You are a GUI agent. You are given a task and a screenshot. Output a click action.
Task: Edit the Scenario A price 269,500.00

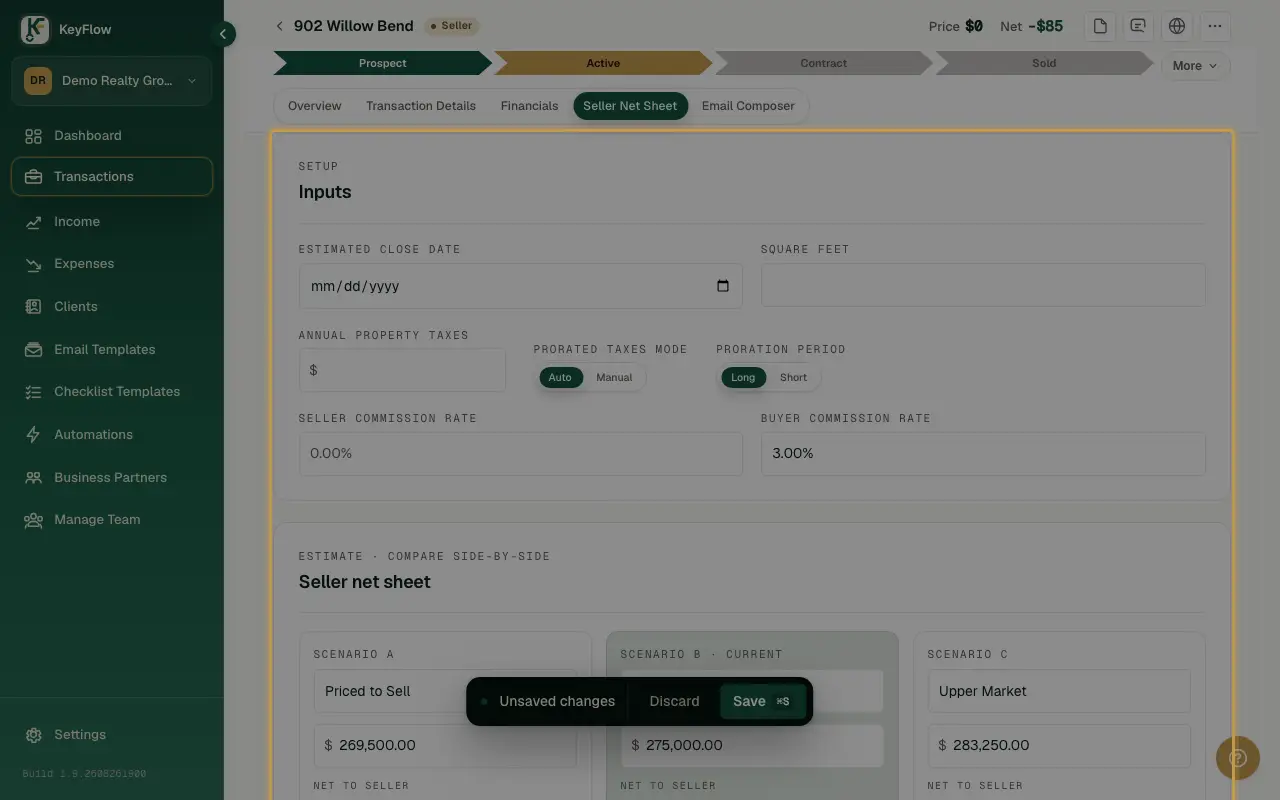pos(445,745)
